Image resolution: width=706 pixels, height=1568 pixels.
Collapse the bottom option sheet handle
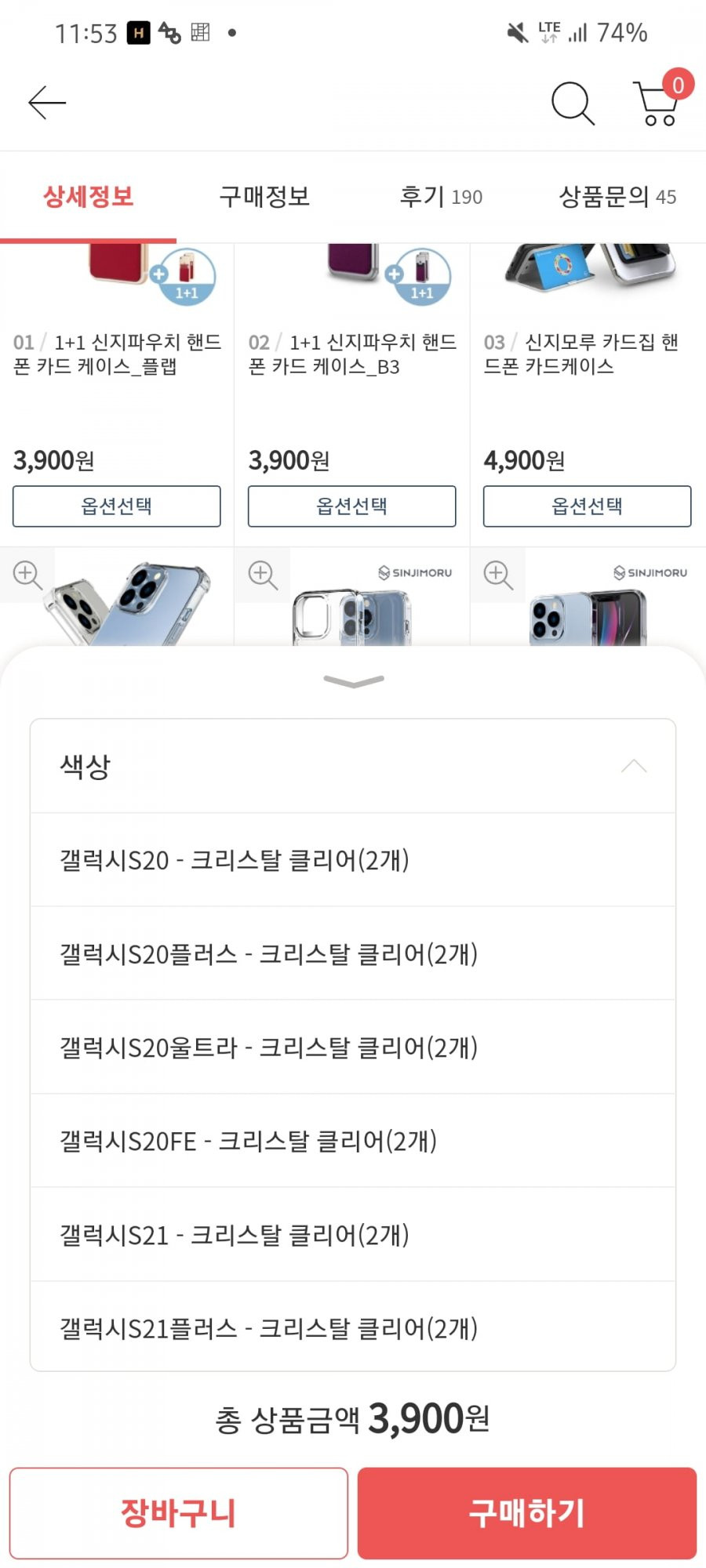coord(354,681)
